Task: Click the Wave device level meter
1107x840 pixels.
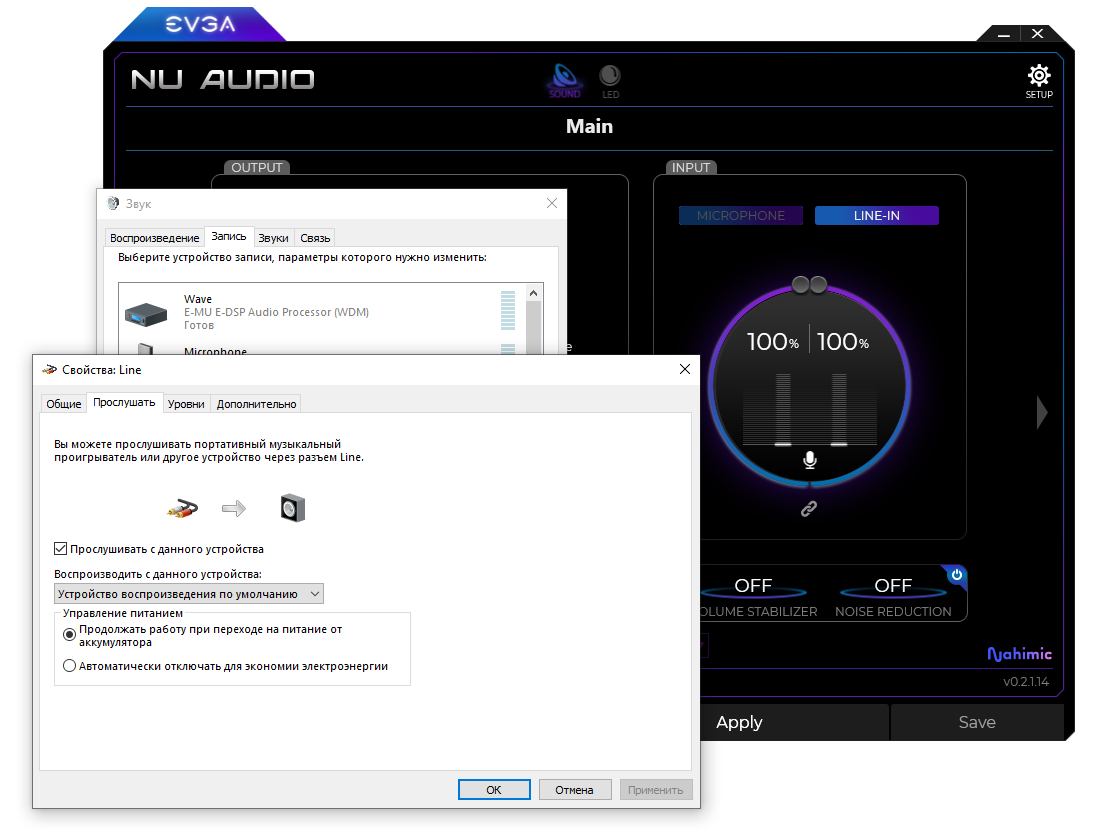Action: pyautogui.click(x=508, y=311)
